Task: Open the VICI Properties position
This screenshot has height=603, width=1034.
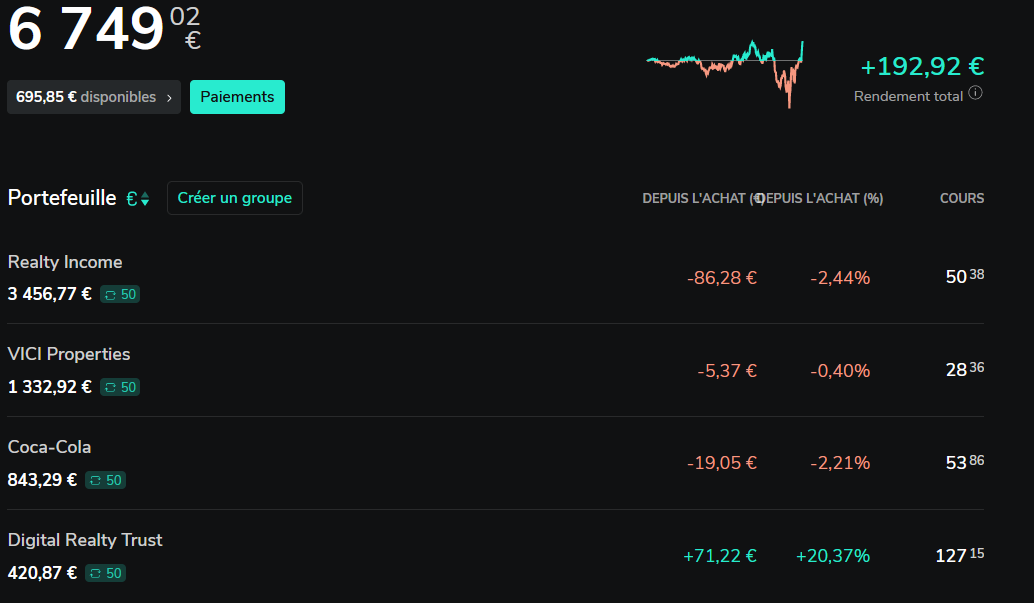Action: click(495, 370)
